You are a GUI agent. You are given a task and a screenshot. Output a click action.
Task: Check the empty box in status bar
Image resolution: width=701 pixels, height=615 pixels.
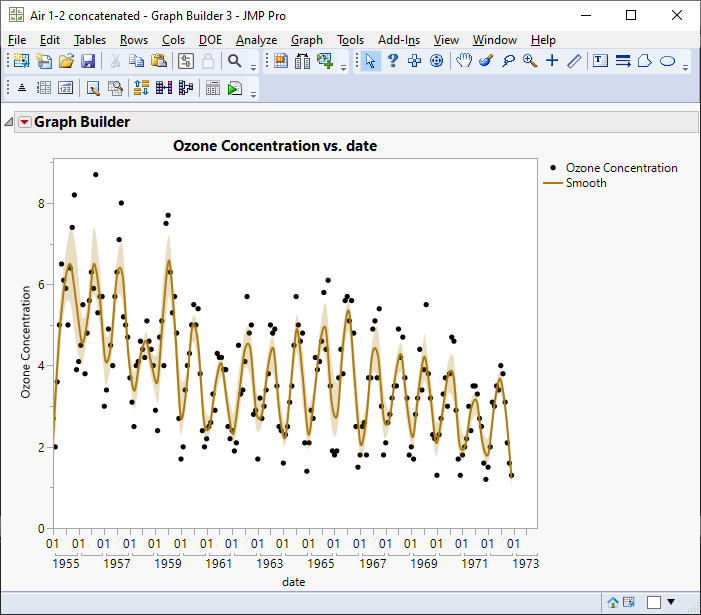(653, 602)
